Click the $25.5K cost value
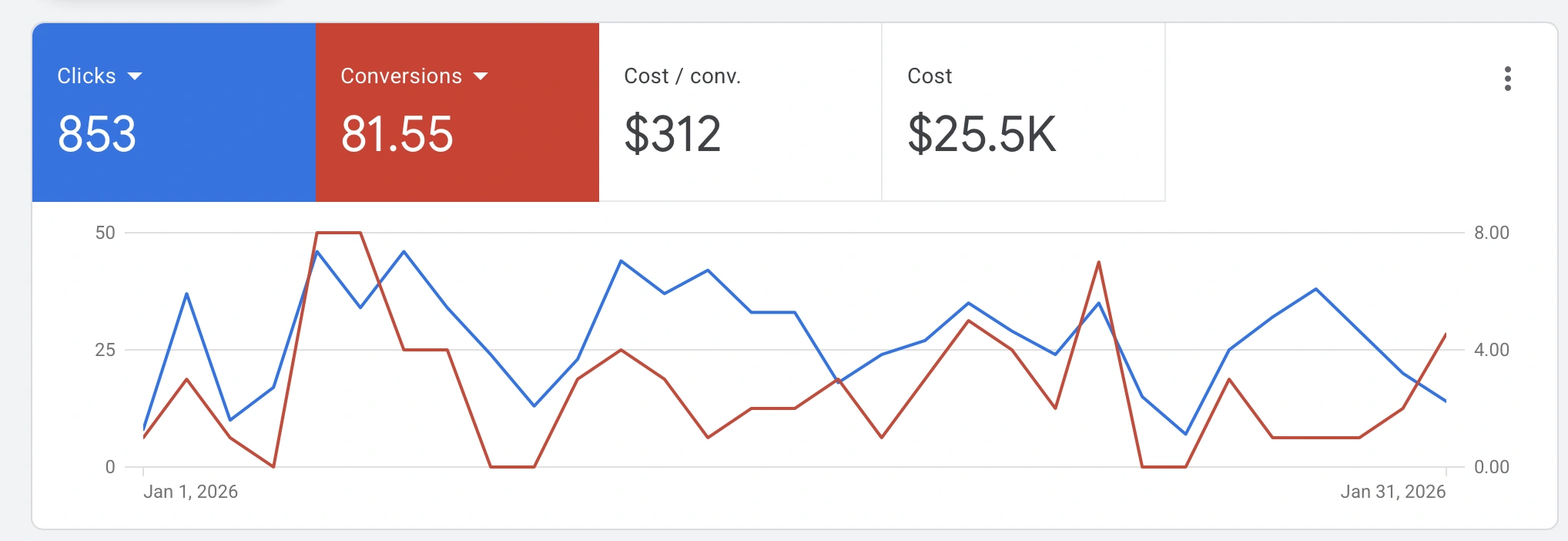The width and height of the screenshot is (1568, 541). pos(982,134)
